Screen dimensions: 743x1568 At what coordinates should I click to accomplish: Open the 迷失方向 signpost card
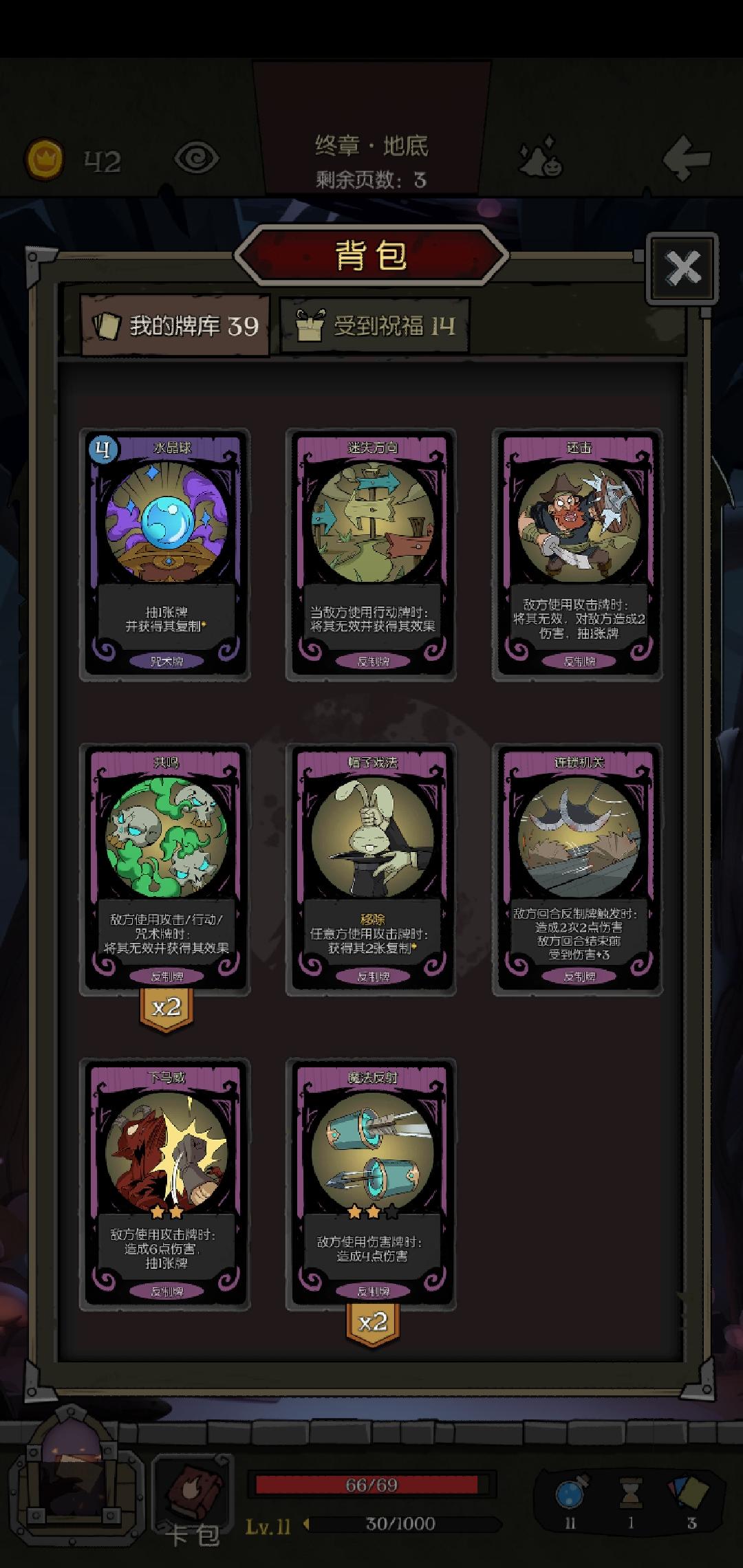point(371,554)
